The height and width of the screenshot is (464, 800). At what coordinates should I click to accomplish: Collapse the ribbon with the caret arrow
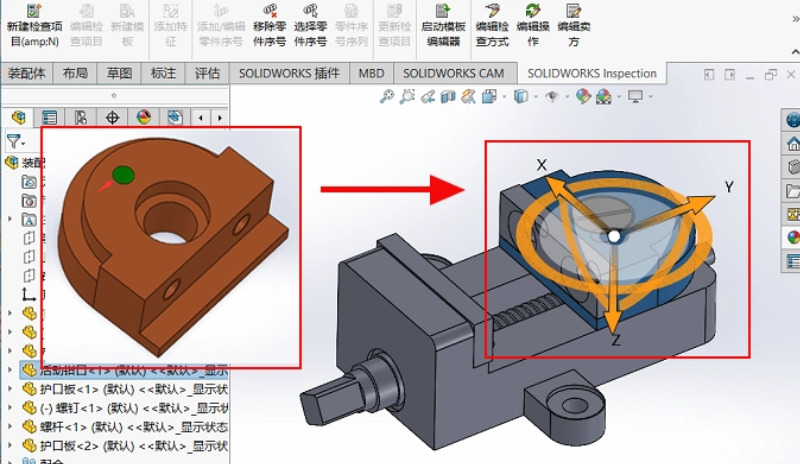[795, 52]
